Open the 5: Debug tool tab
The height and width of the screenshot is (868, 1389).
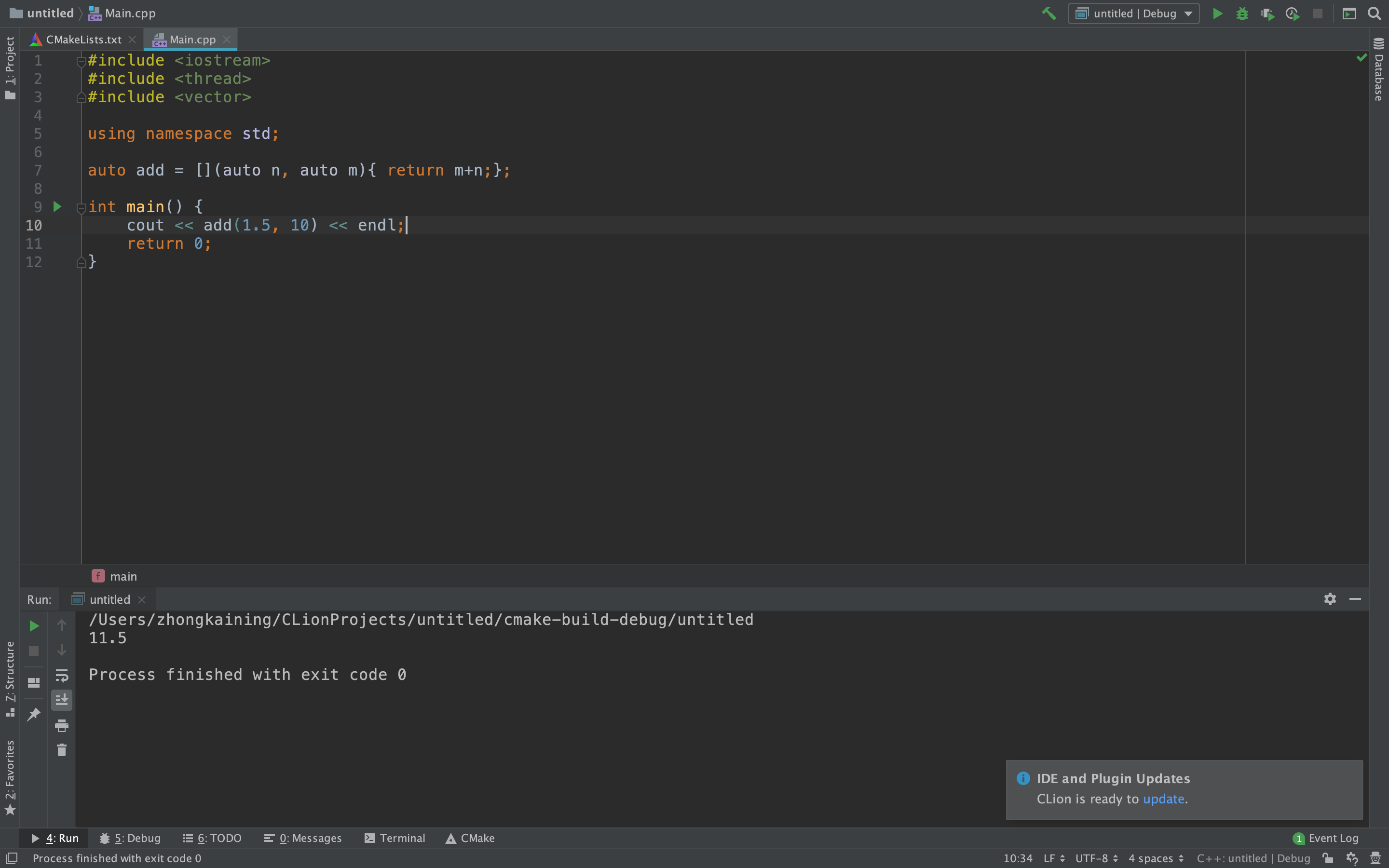[x=130, y=838]
